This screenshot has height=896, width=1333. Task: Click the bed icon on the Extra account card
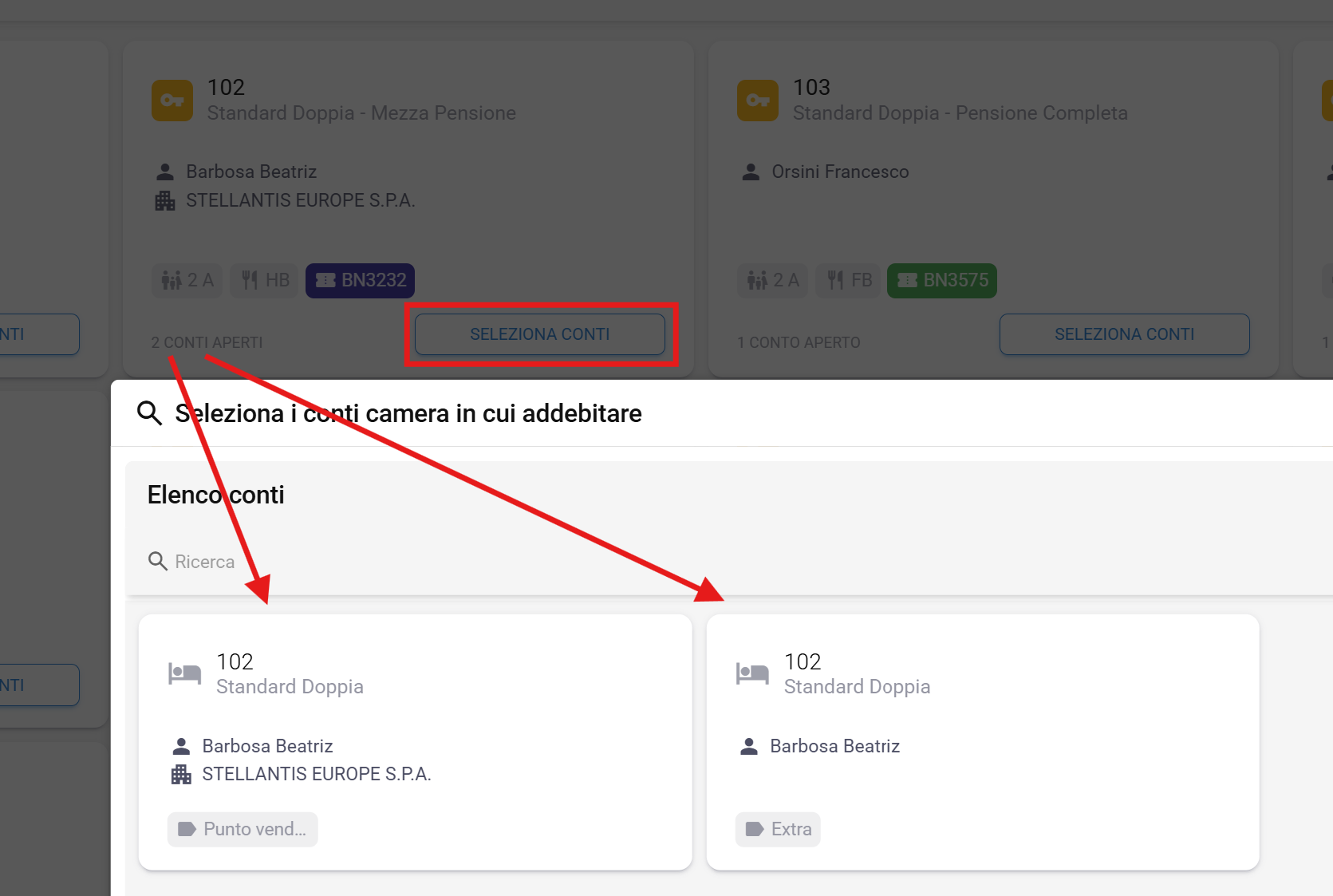751,673
